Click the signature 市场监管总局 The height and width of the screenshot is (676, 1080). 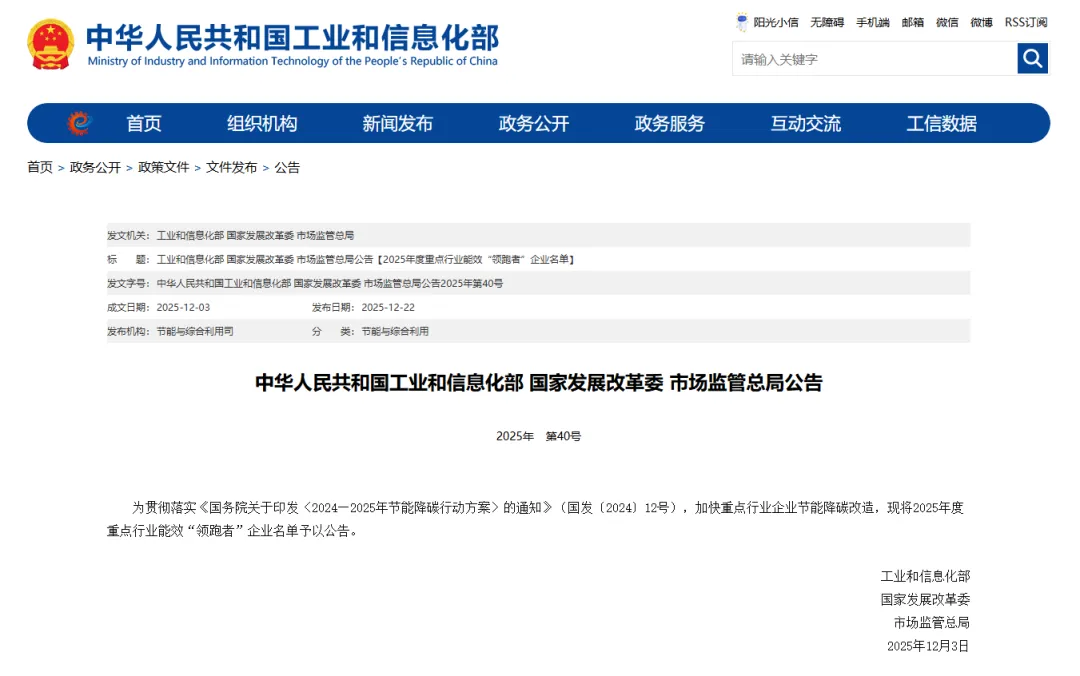click(x=932, y=623)
